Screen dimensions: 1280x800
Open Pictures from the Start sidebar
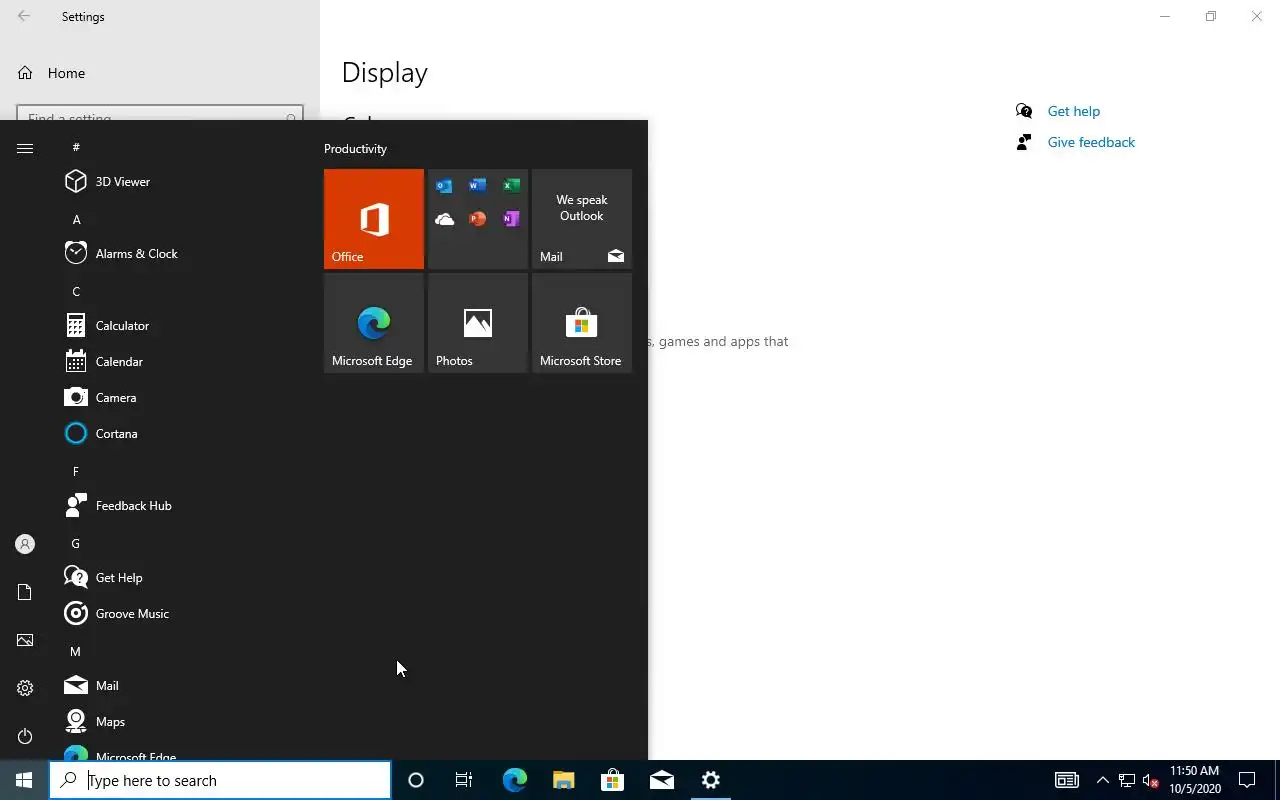pyautogui.click(x=25, y=640)
